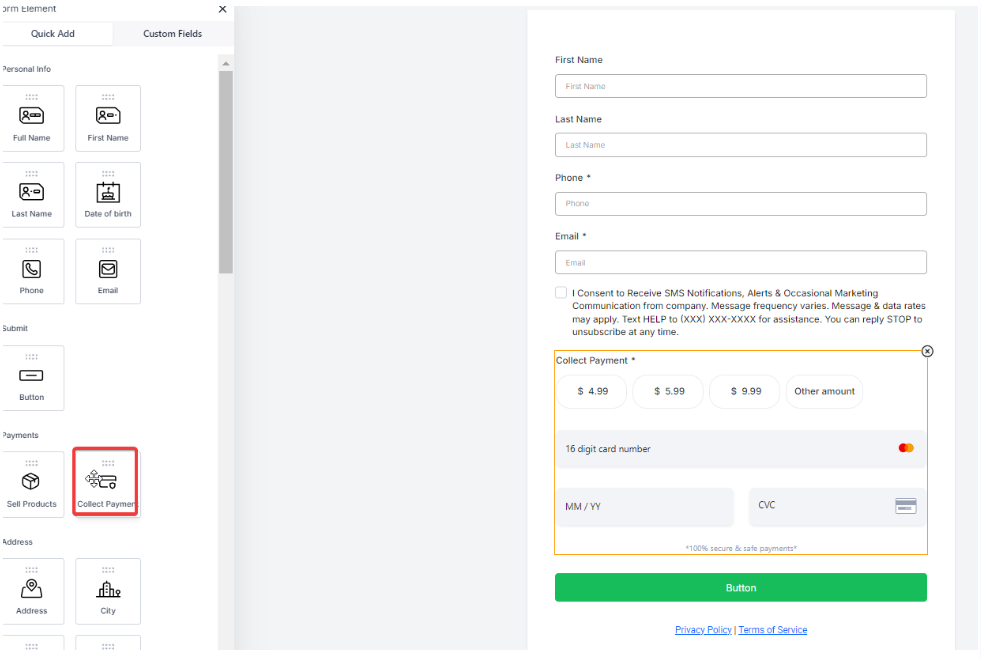
Task: Choose the $ 5.99 payment amount
Action: click(x=669, y=392)
